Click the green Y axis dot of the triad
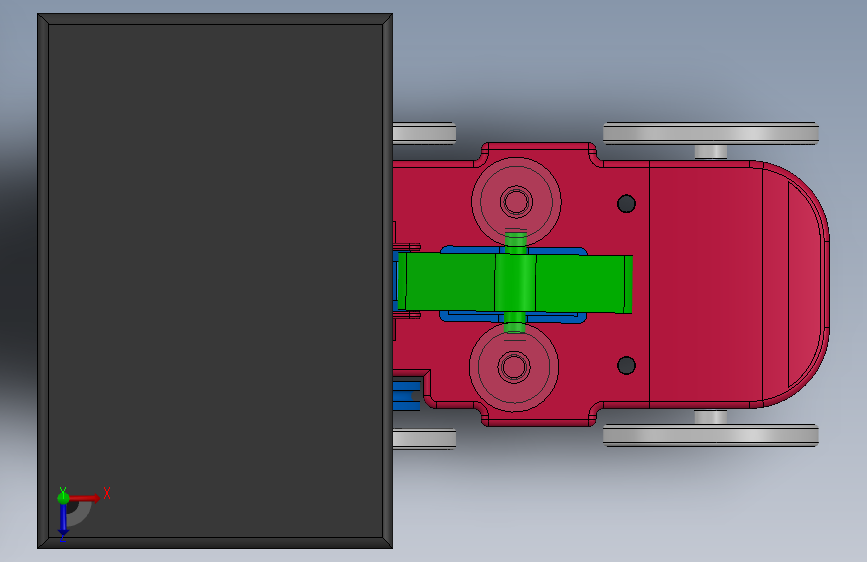 coord(63,497)
